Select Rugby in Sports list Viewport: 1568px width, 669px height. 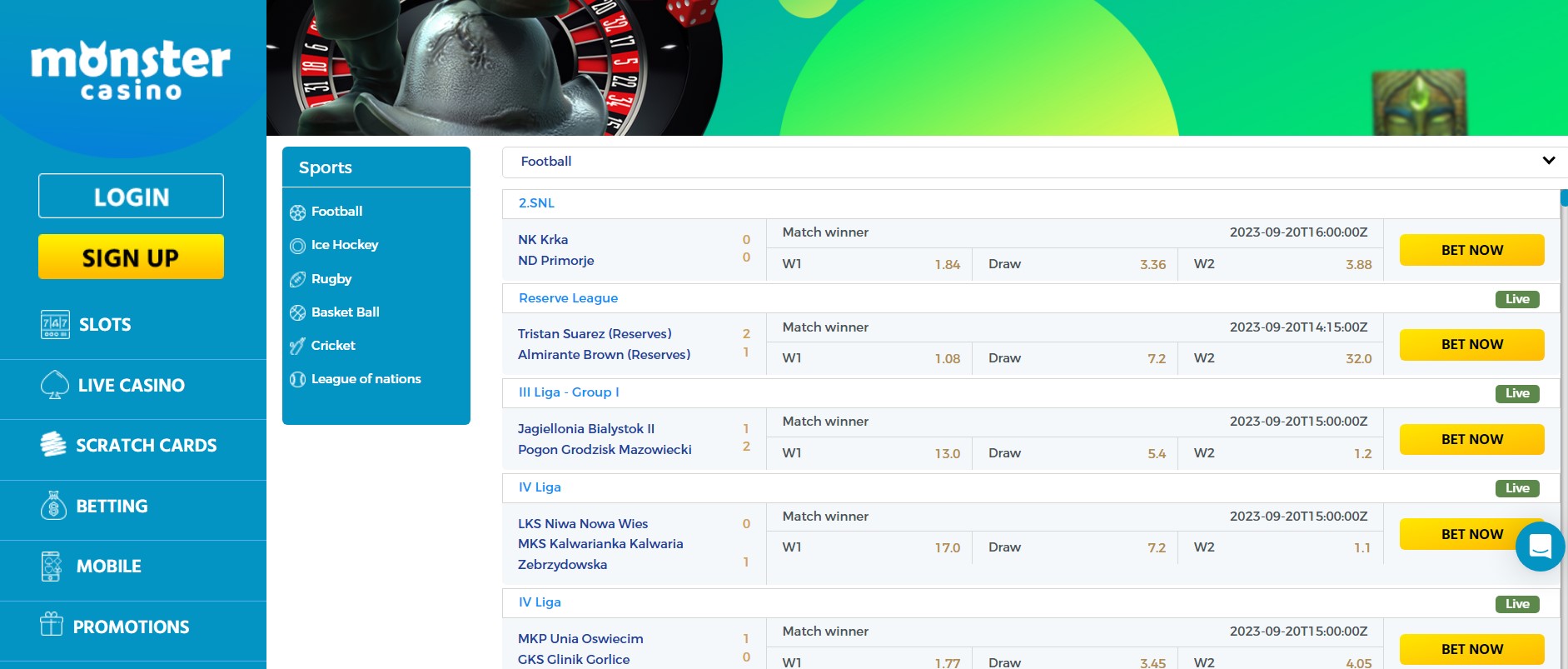pos(331,279)
